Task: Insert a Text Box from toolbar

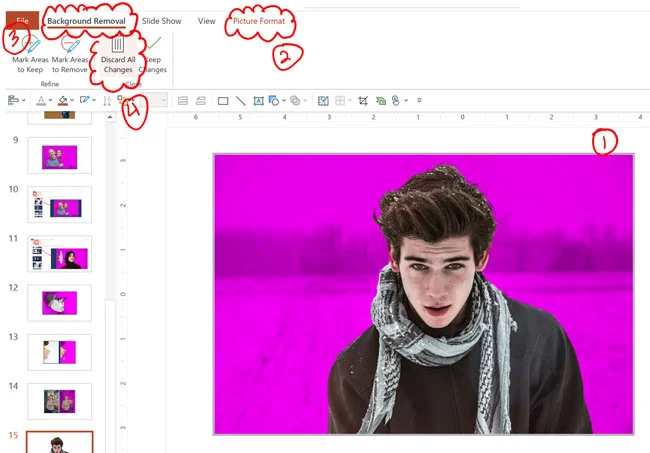Action: tap(258, 101)
